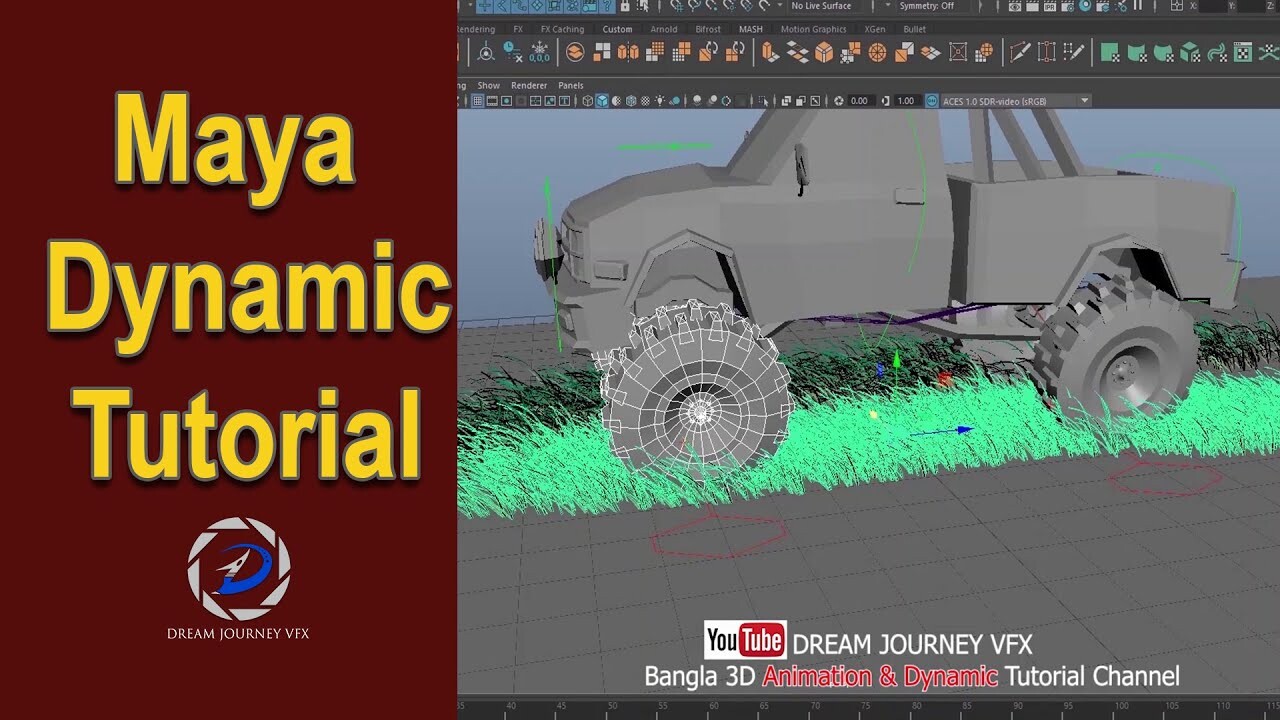Screen dimensions: 1280x720
Task: Click the Resolution Gate icon in viewport bar
Action: (506, 100)
